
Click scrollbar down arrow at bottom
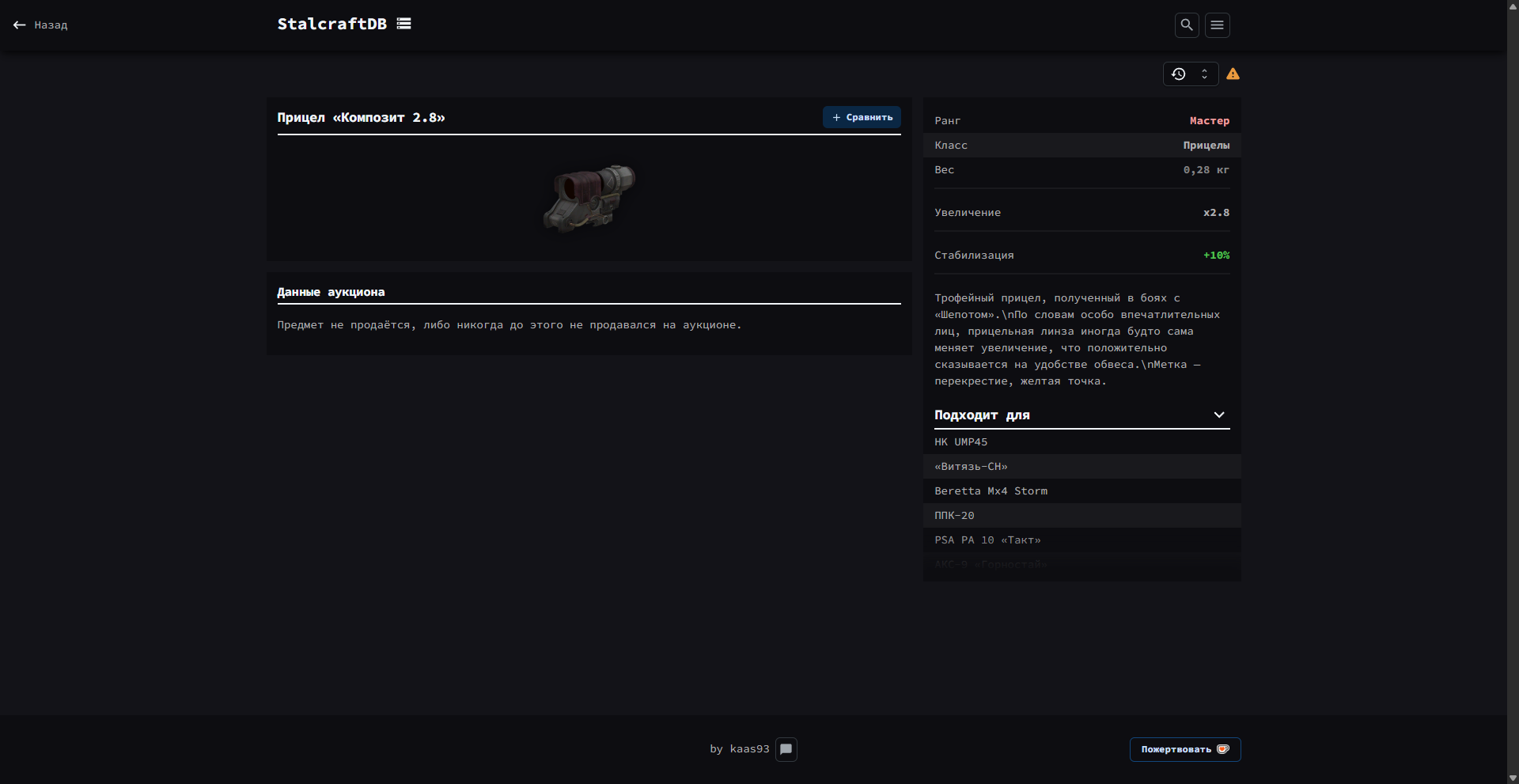tap(1513, 778)
